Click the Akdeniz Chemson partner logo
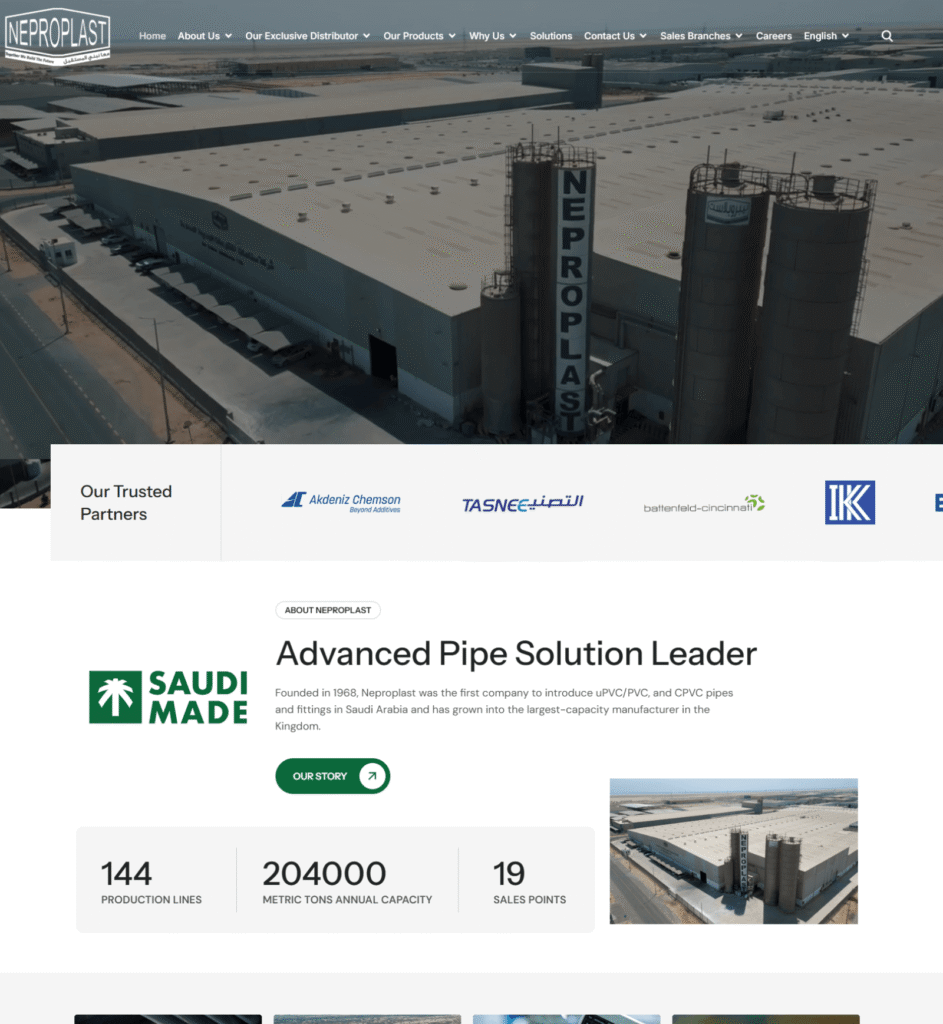This screenshot has height=1024, width=943. (341, 502)
